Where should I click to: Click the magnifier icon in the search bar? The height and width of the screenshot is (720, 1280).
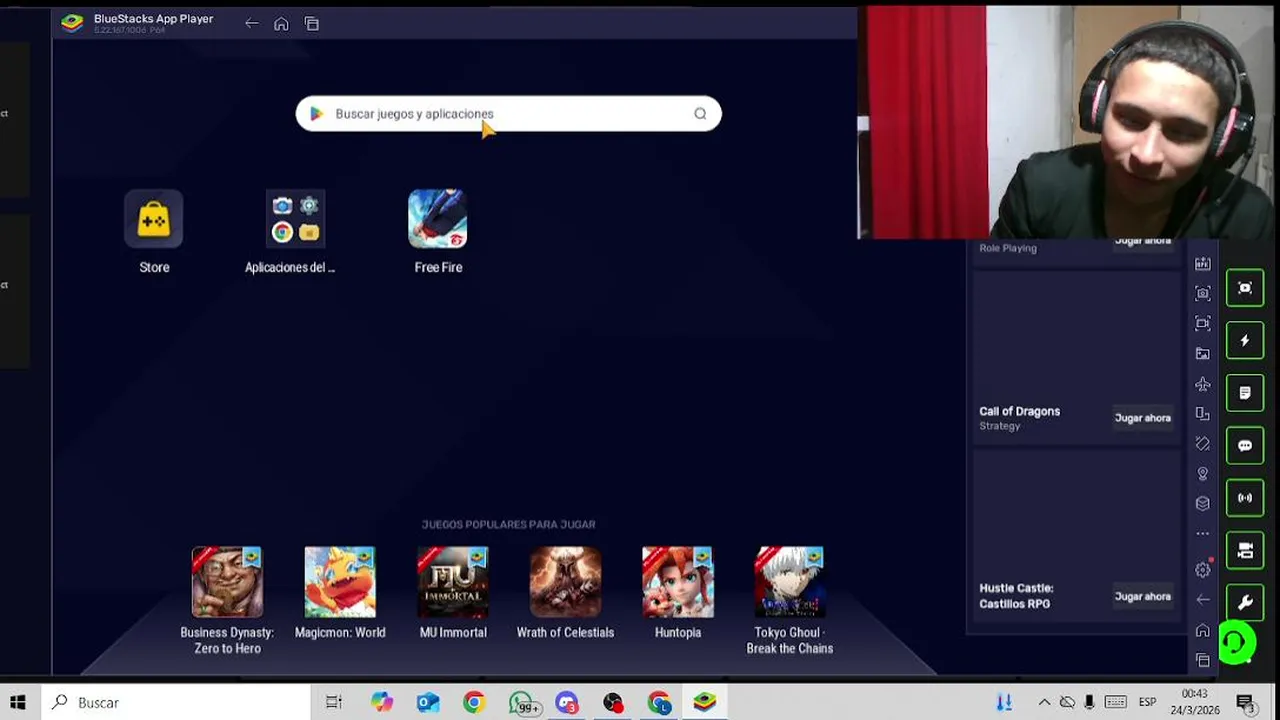tap(700, 114)
